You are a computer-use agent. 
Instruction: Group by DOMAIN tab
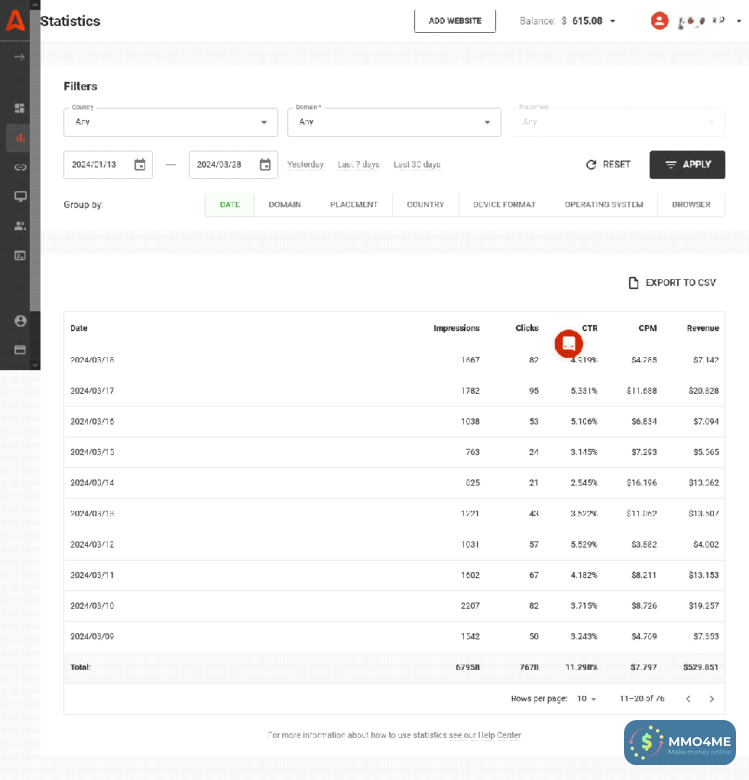click(x=284, y=204)
